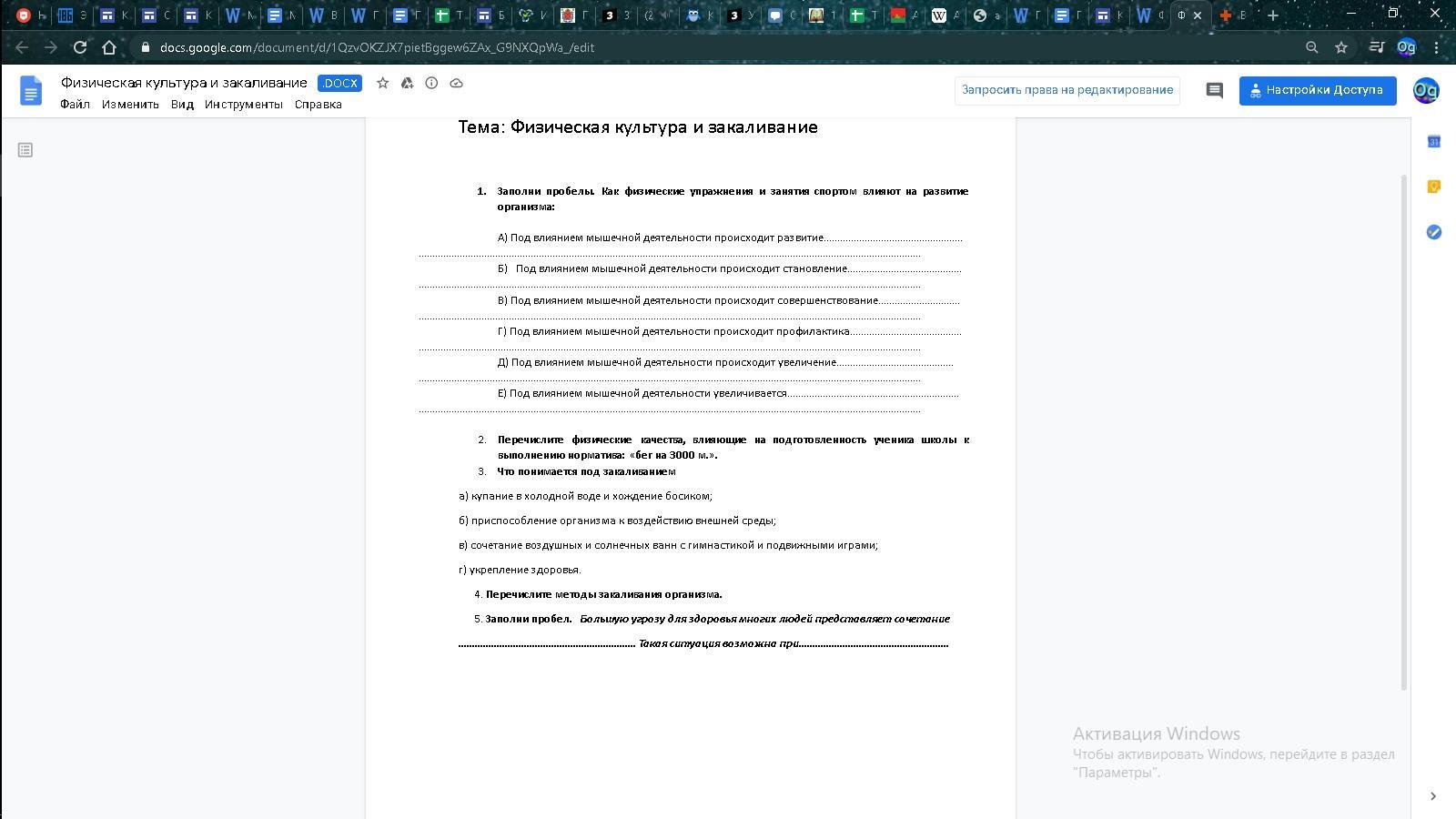Open the Google Docs home icon
The image size is (1456, 819).
point(31,91)
